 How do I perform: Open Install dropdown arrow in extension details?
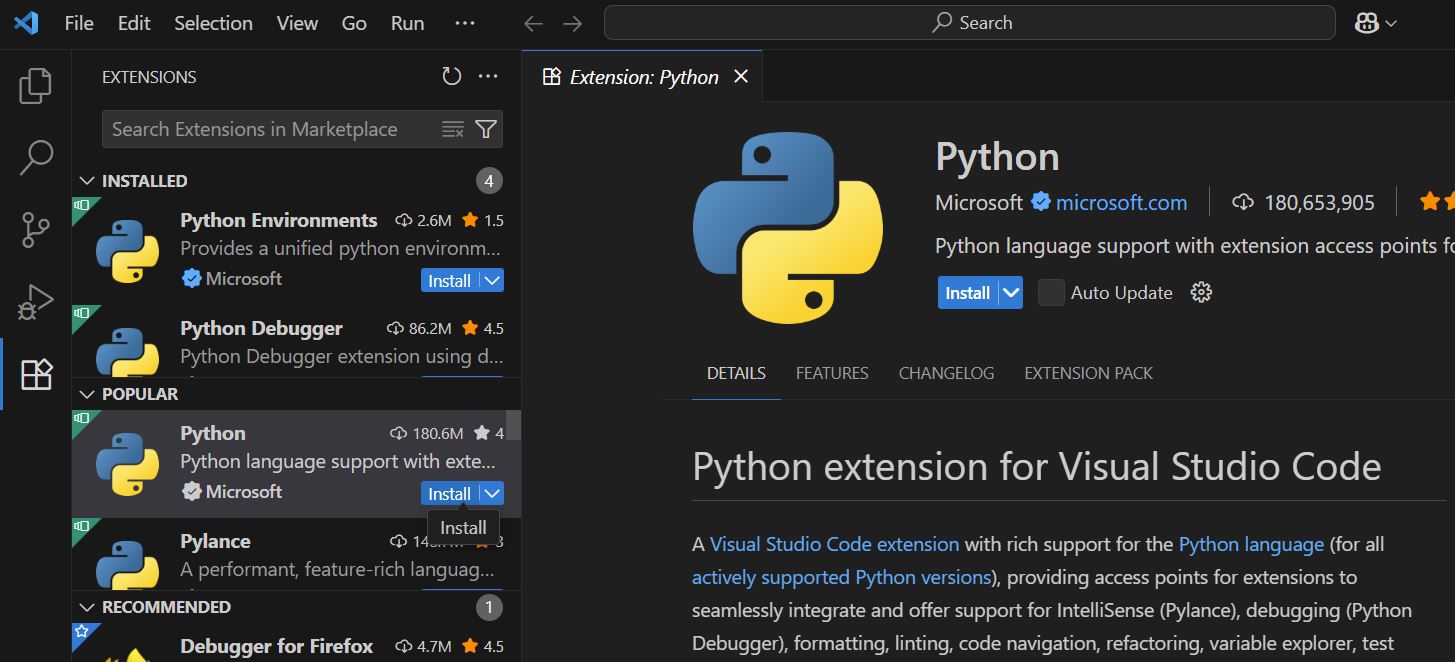[1012, 292]
